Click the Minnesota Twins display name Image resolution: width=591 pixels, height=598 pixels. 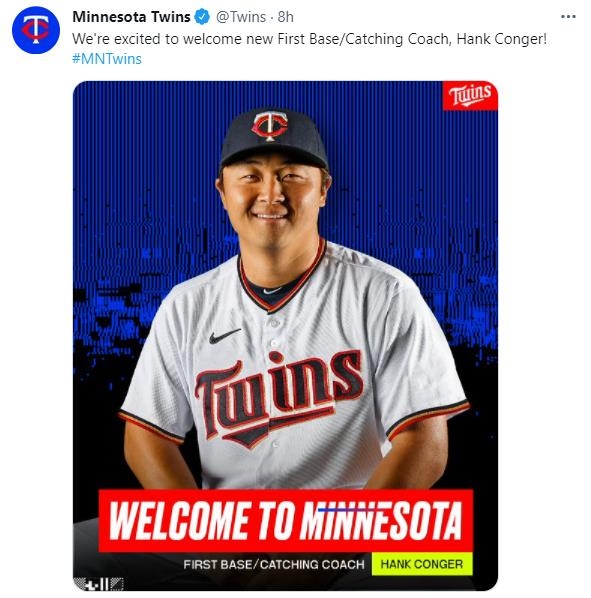point(131,17)
